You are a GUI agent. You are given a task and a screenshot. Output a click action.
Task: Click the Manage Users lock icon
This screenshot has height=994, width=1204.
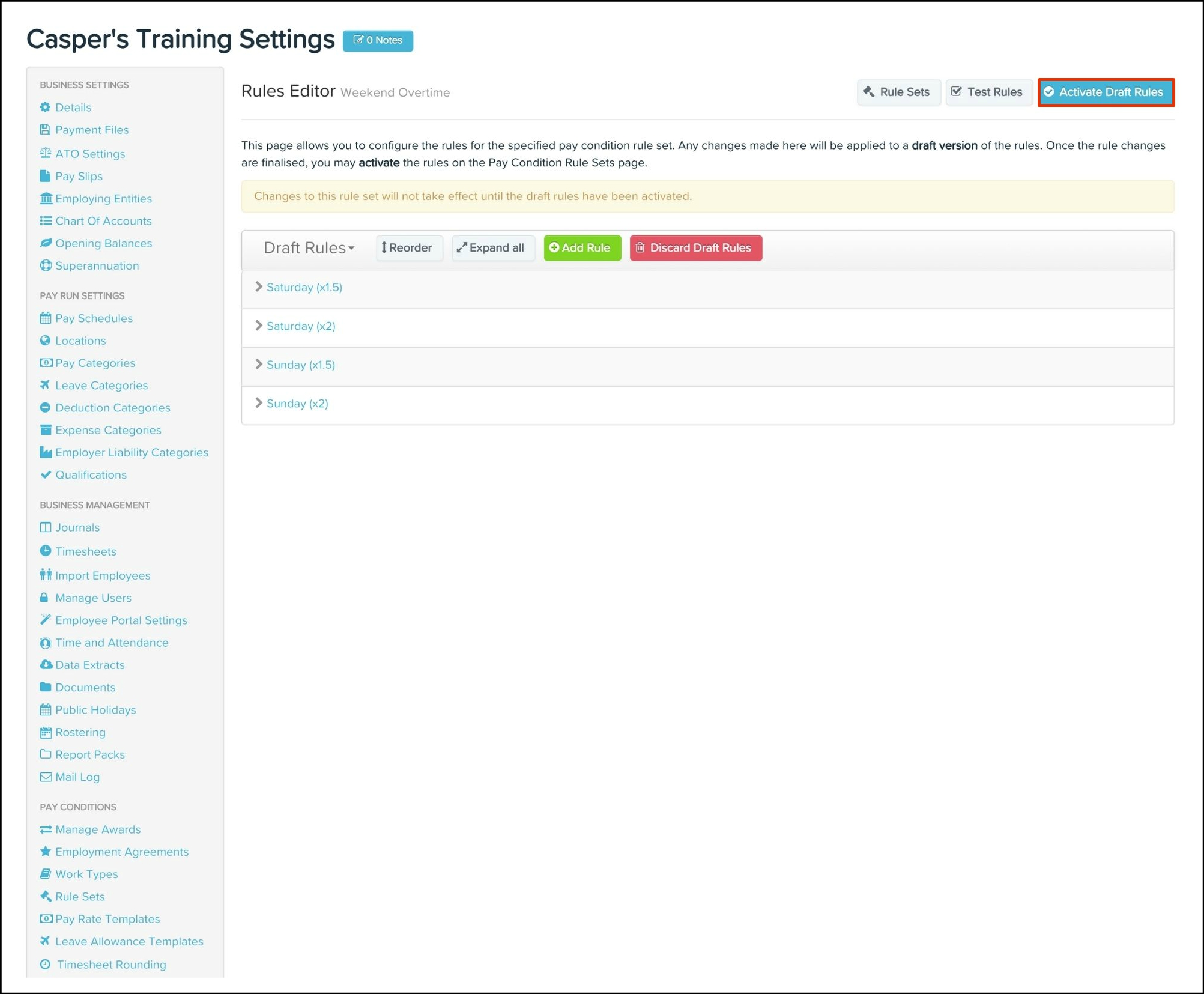44,598
